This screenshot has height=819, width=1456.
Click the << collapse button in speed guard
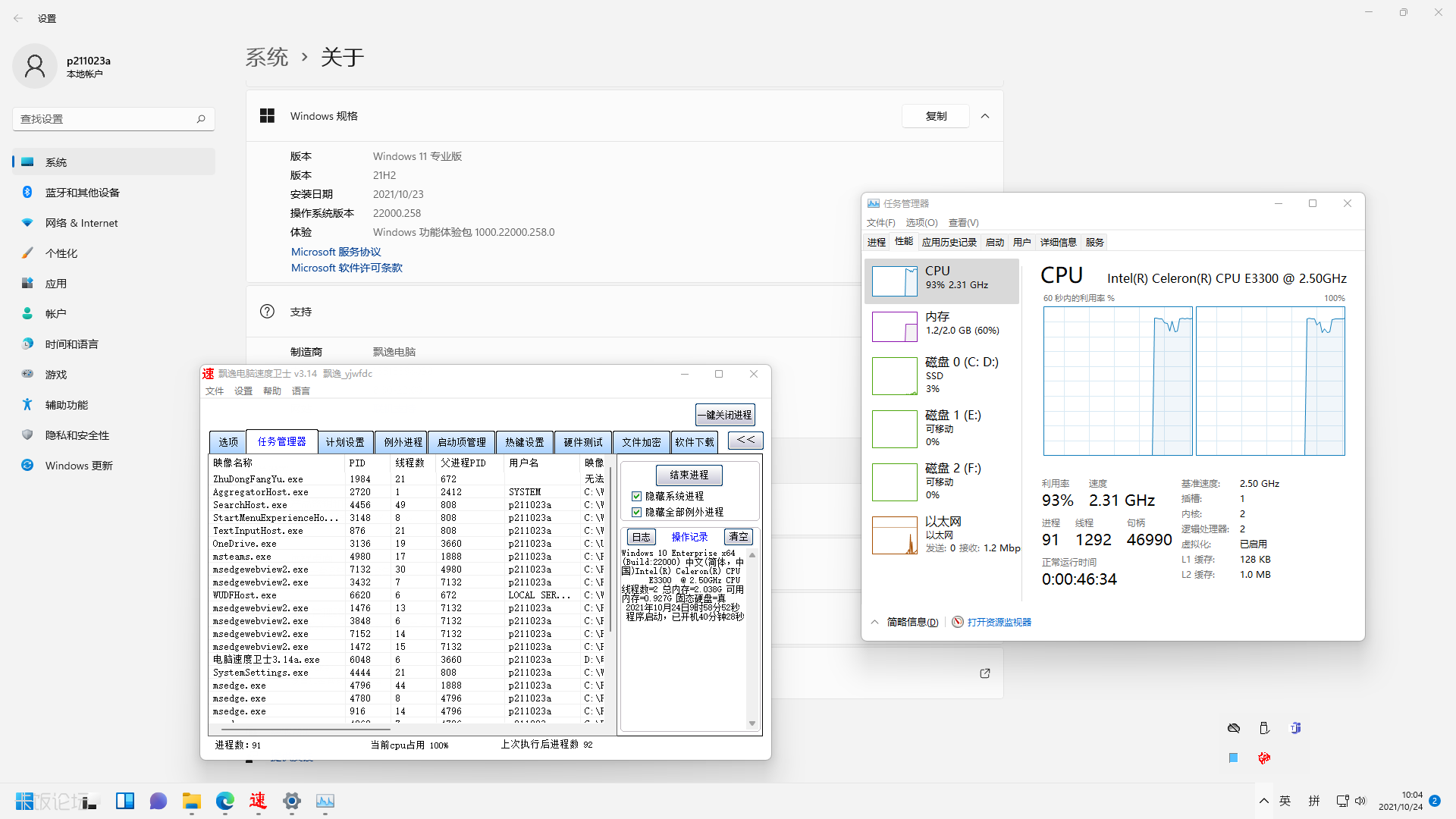(x=745, y=440)
